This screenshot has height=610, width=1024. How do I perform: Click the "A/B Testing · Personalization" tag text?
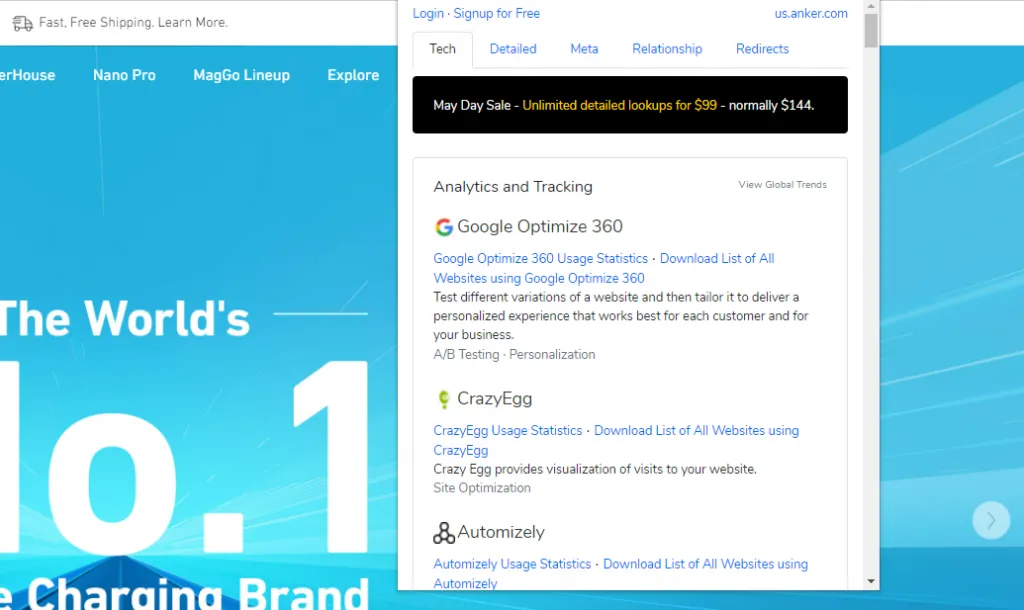[515, 355]
